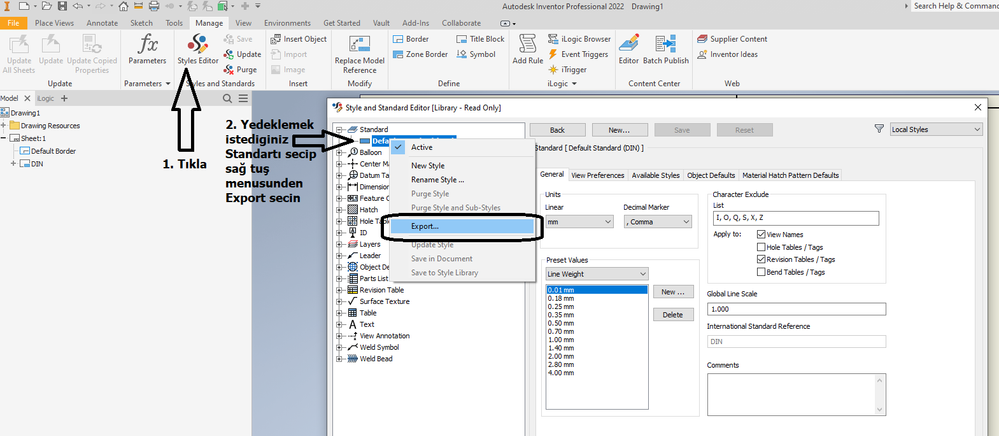Select Revision Table style in tree
This screenshot has width=999, height=436.
381,290
